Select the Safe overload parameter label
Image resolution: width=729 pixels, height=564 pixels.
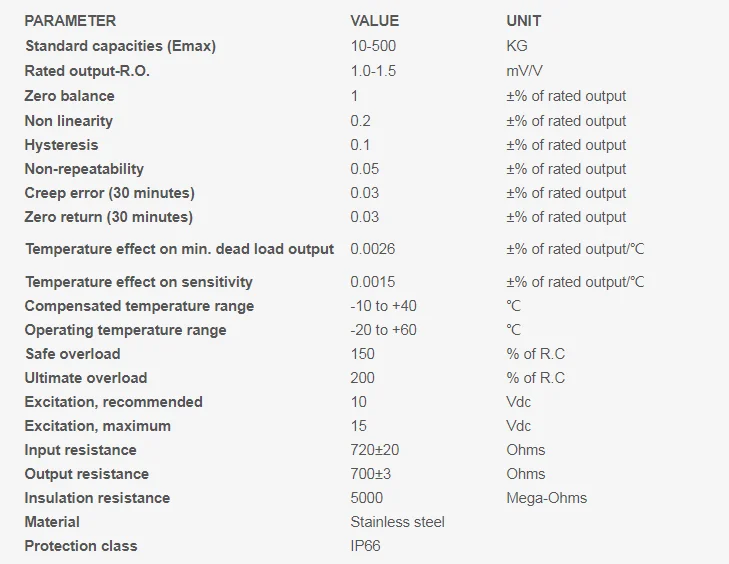pos(73,354)
